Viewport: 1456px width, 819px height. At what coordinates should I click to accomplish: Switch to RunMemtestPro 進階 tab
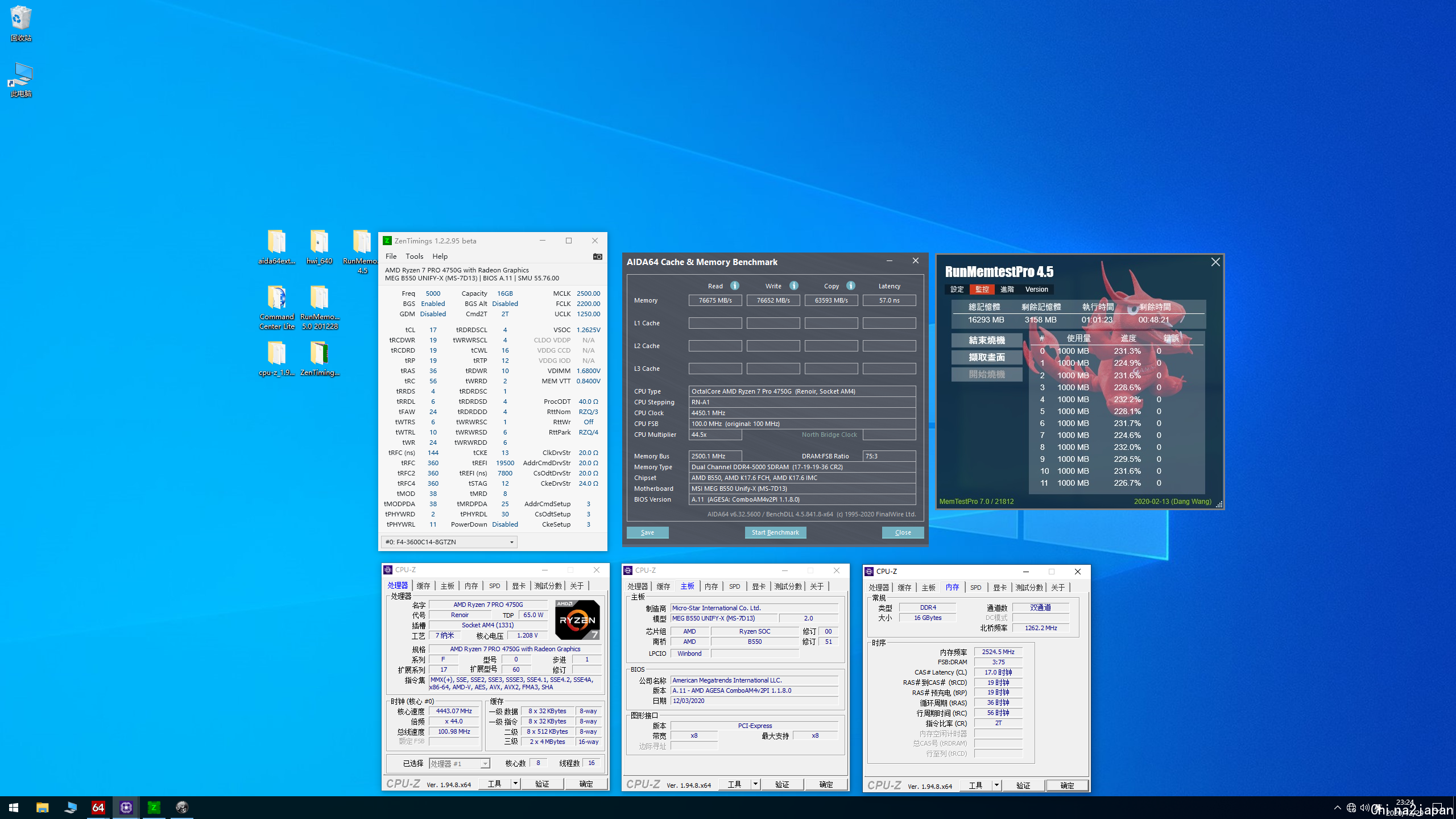[x=1007, y=289]
